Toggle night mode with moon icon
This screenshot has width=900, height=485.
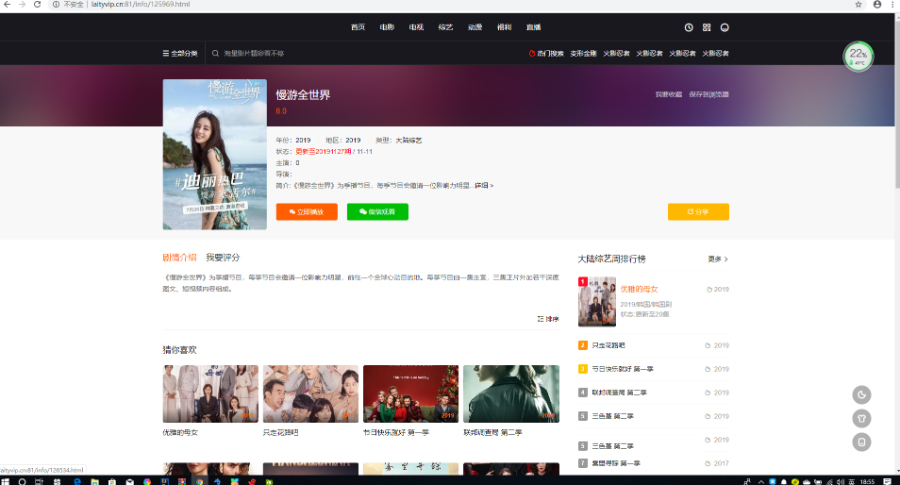[x=861, y=394]
